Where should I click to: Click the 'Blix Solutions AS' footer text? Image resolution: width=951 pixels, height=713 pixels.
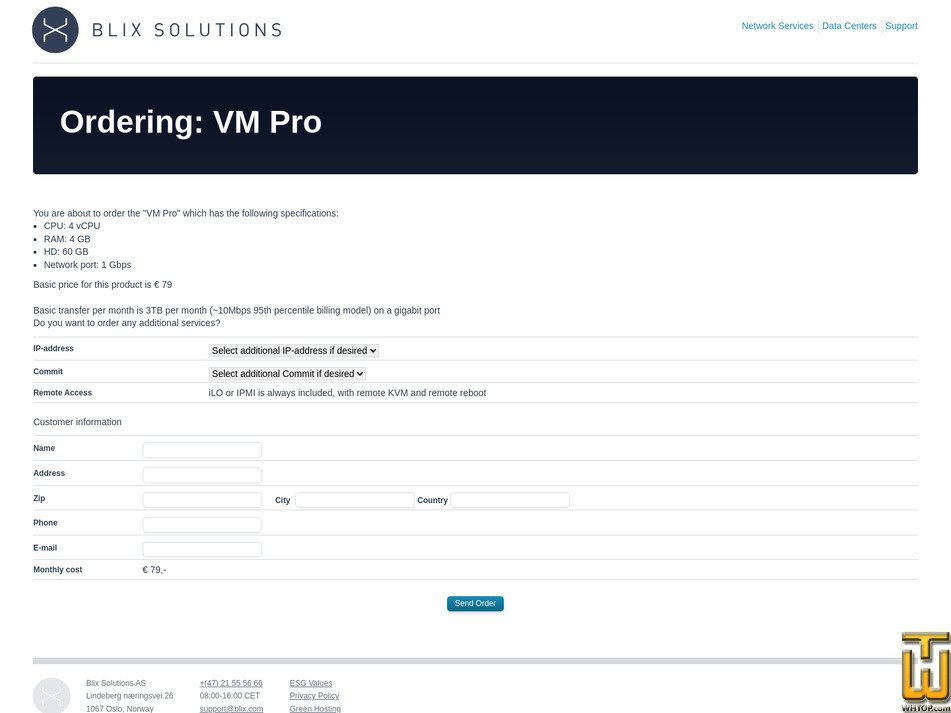pyautogui.click(x=116, y=683)
